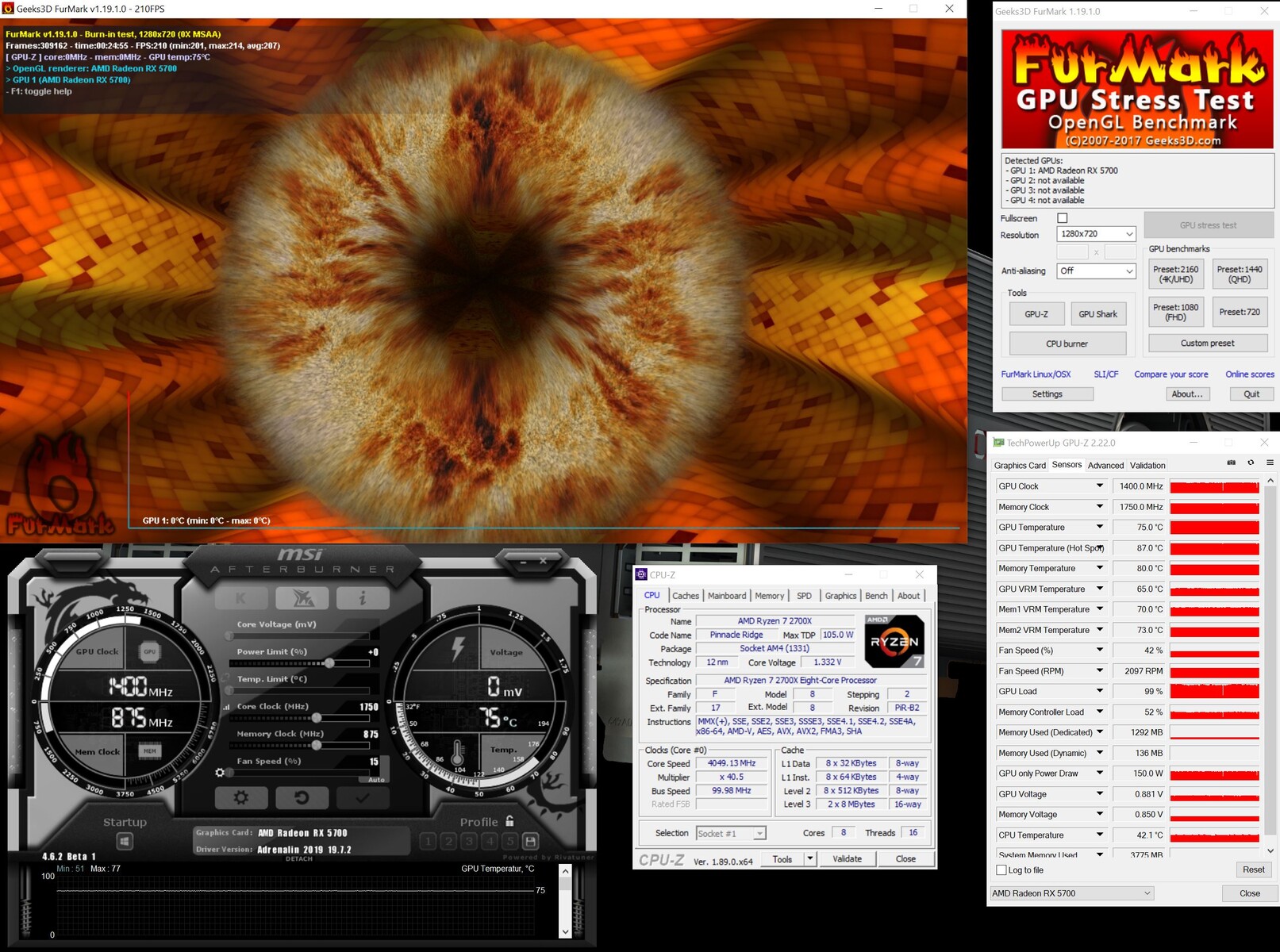Expand the Memory Clock sensor dropdown

tap(1100, 507)
